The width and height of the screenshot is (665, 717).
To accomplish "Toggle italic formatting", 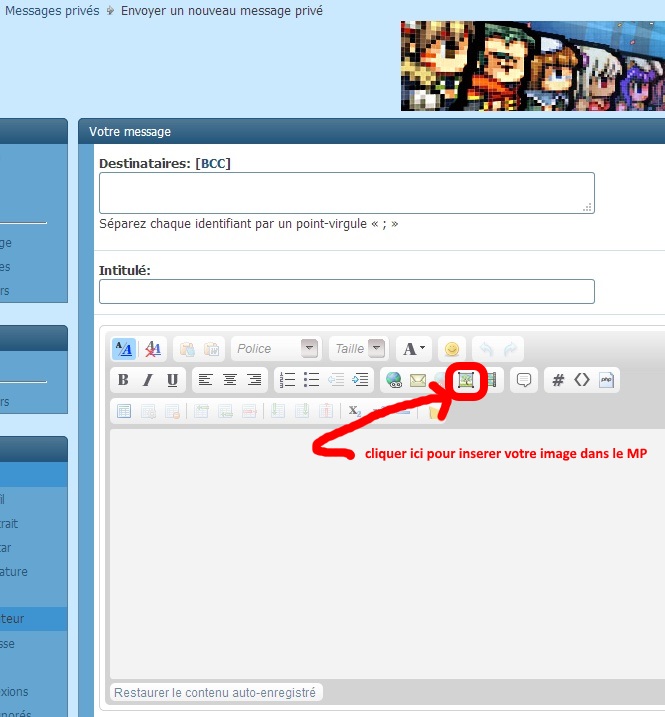I will click(147, 380).
